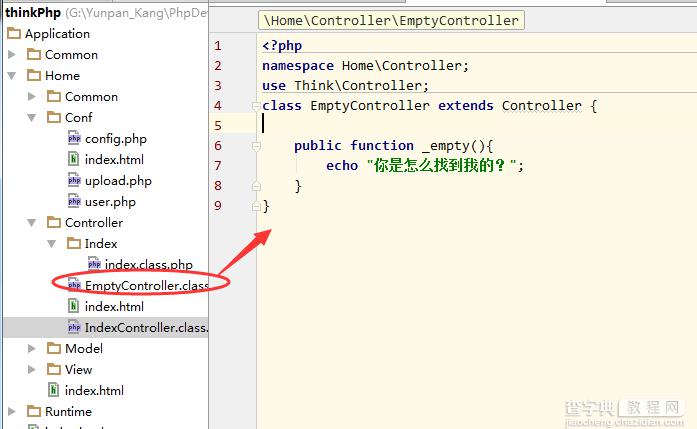Click the PHP icon of IndexController.class file
Screen dimensions: 697x429
(74, 327)
